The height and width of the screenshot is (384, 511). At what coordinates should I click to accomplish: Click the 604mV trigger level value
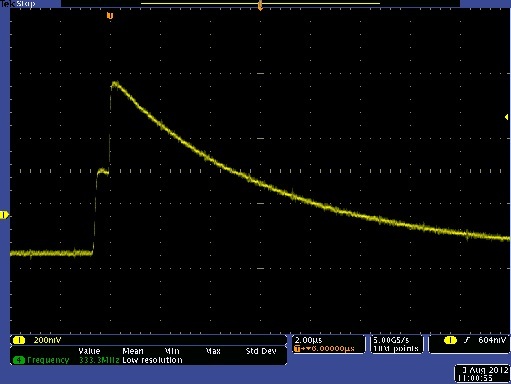(492, 340)
